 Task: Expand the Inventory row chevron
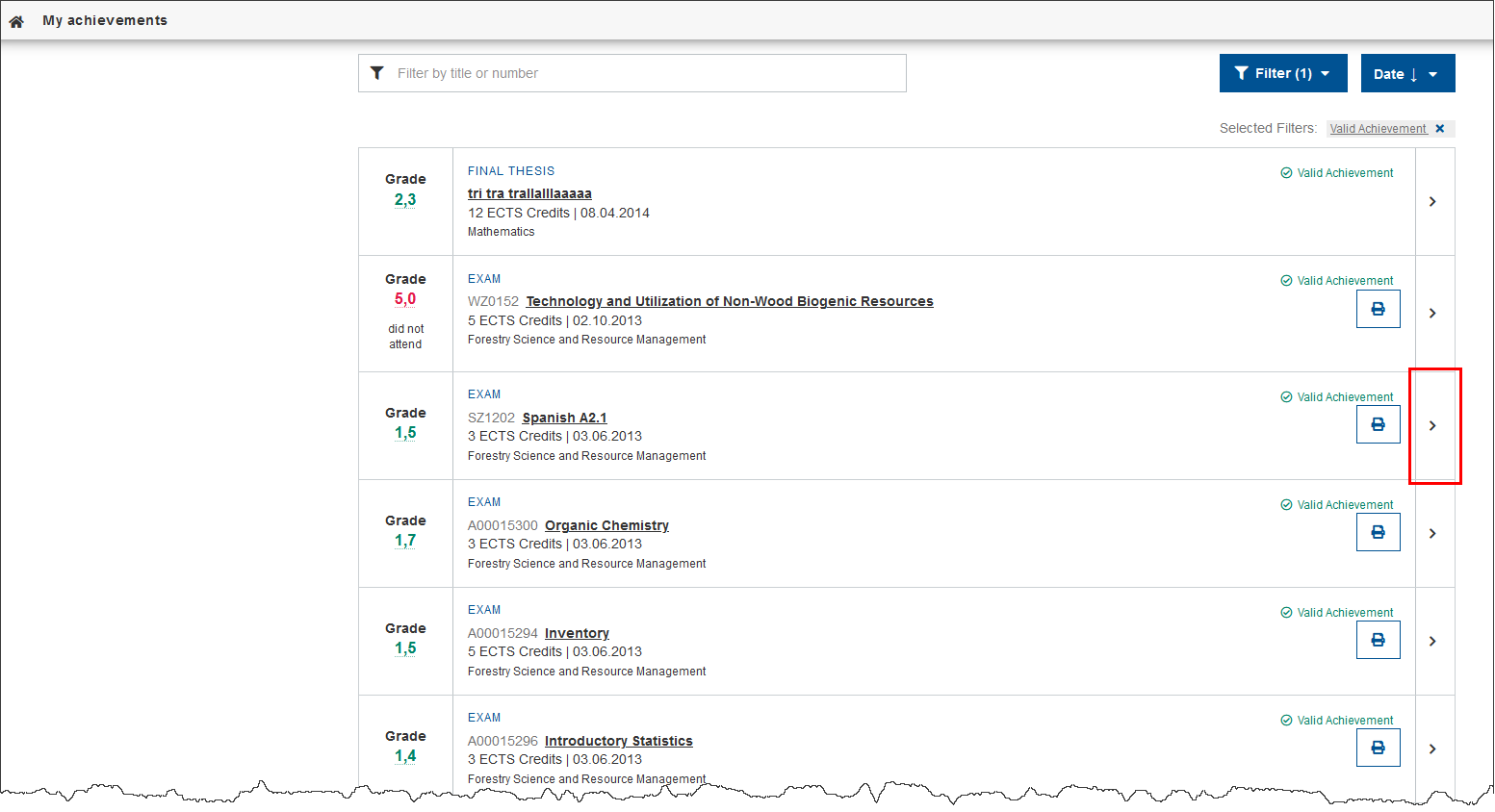pyautogui.click(x=1432, y=641)
